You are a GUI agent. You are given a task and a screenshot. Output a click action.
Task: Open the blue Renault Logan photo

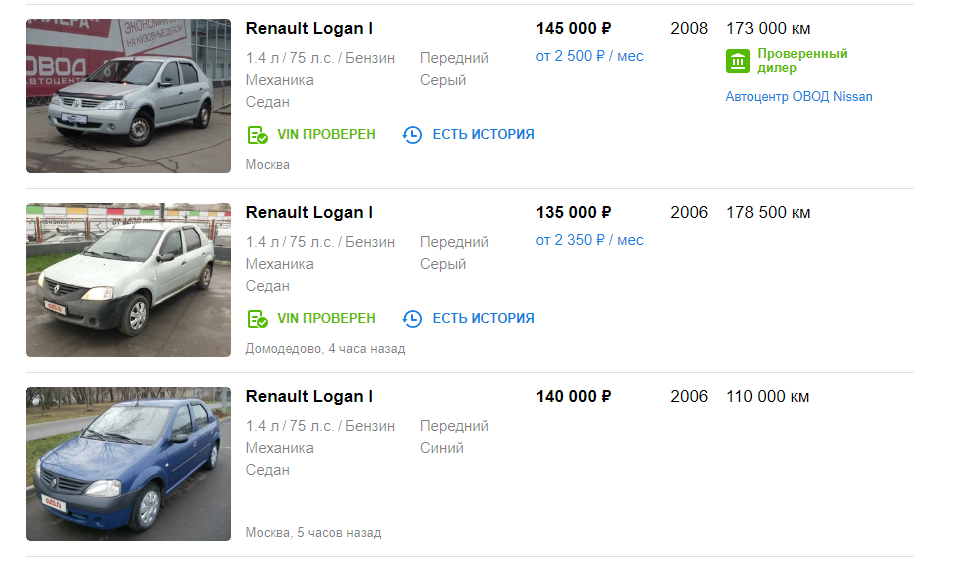pos(128,464)
